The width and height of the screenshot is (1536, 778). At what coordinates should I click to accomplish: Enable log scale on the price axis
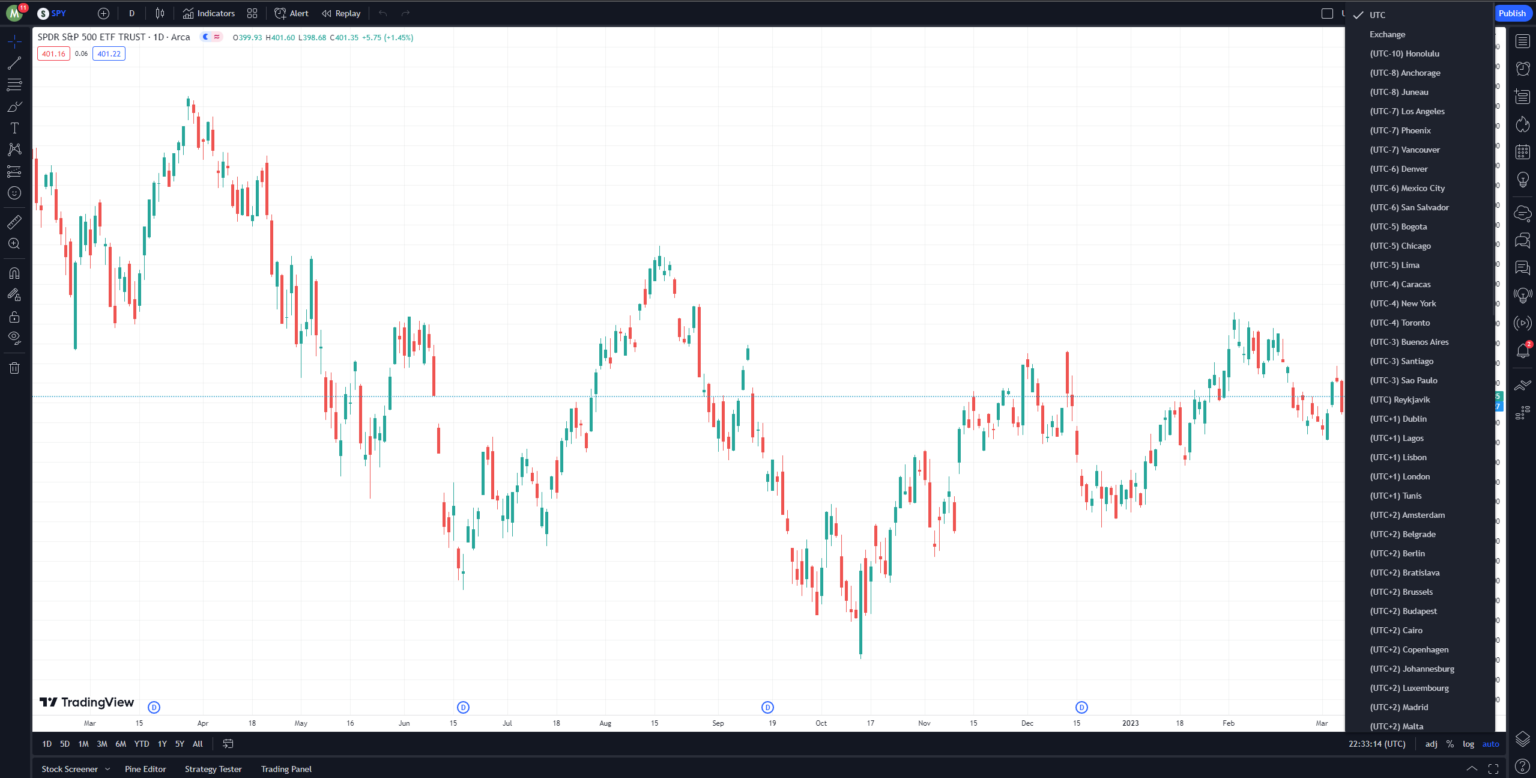click(1468, 744)
